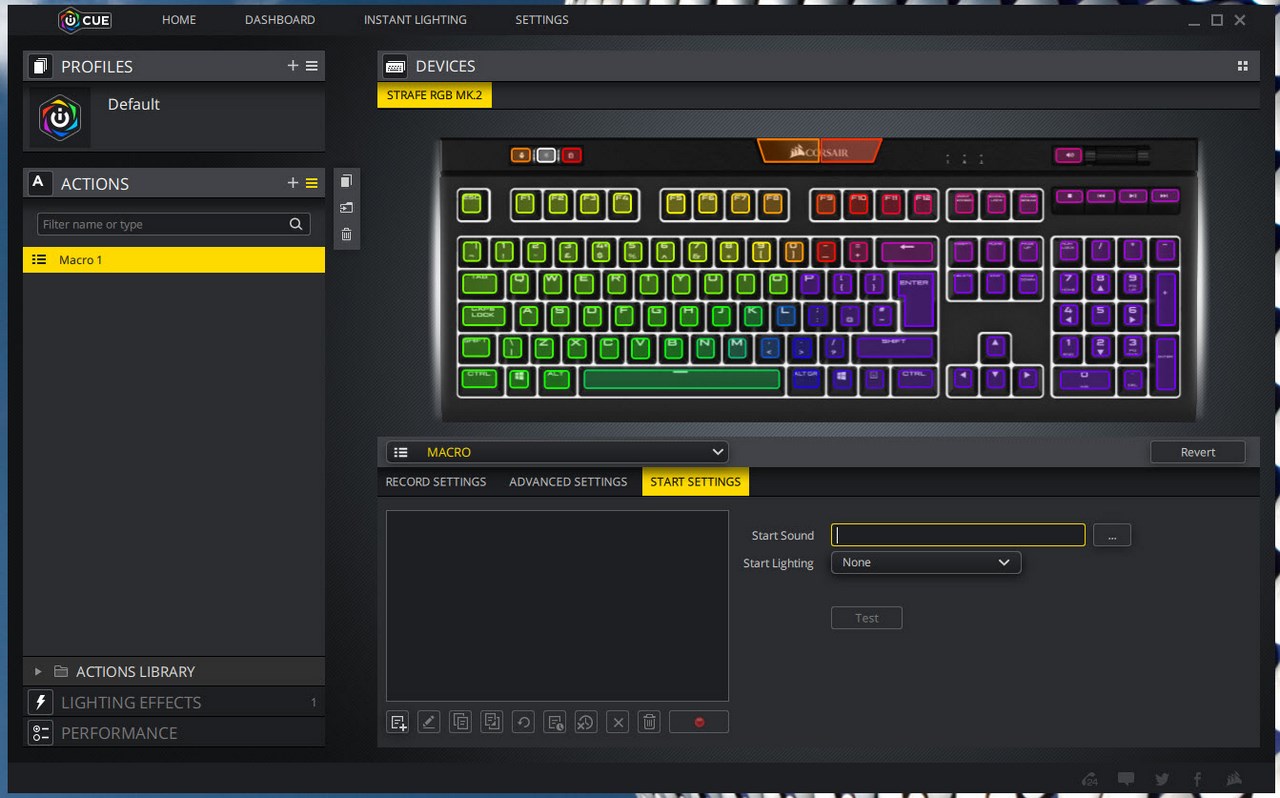Click the profile switch key on keyboard image
The image size is (1280, 798).
click(521, 155)
